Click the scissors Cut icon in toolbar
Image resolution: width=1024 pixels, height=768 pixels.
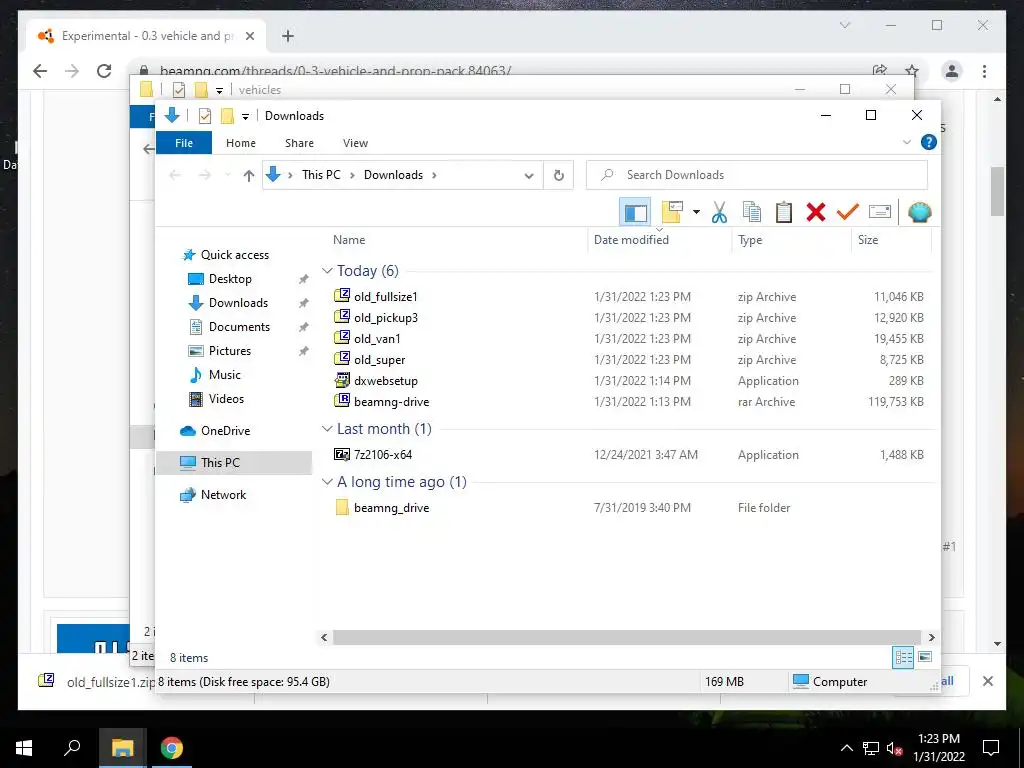tap(719, 212)
